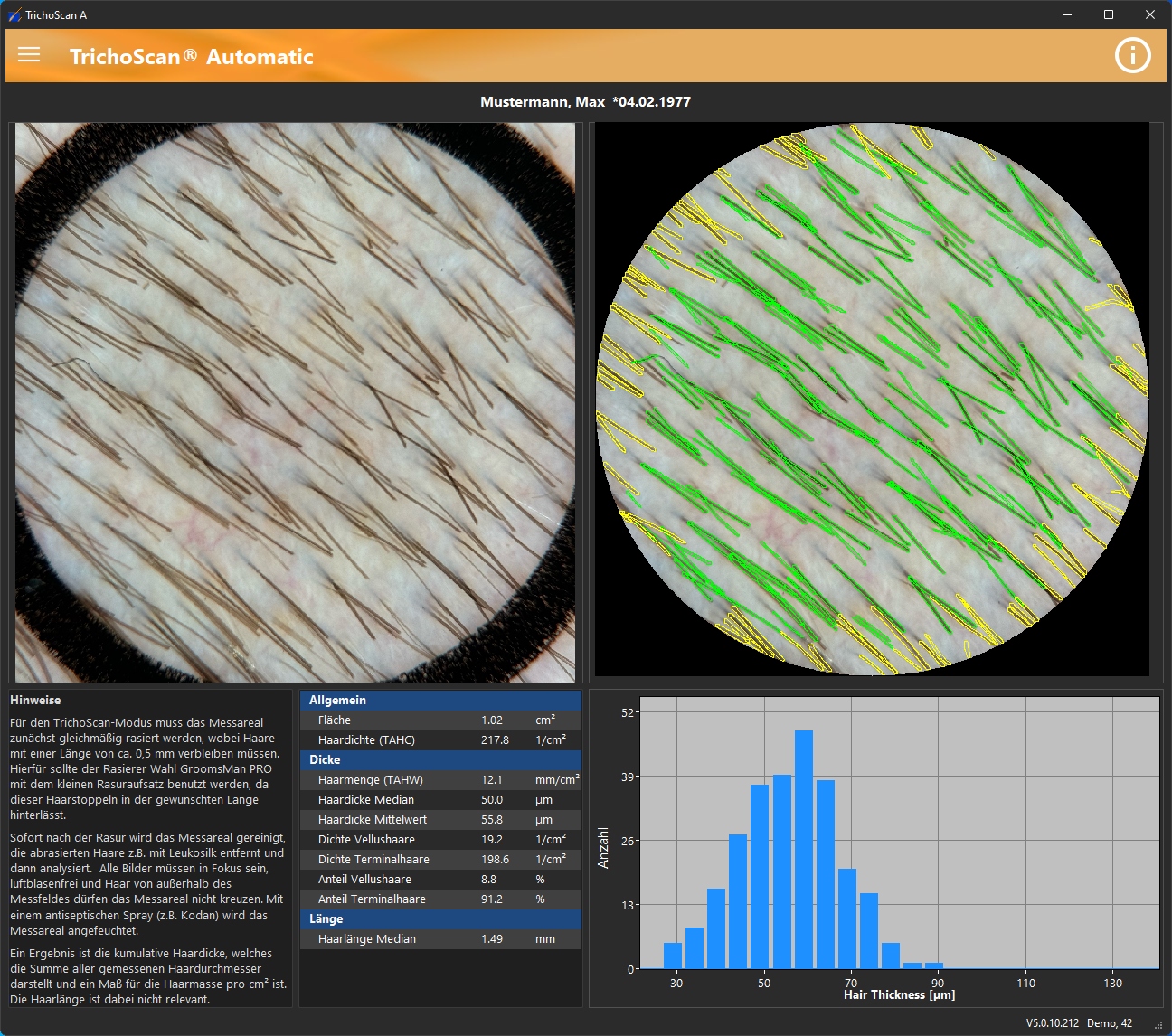
Task: Select the Haarmenge (TAHW) row
Action: click(440, 779)
